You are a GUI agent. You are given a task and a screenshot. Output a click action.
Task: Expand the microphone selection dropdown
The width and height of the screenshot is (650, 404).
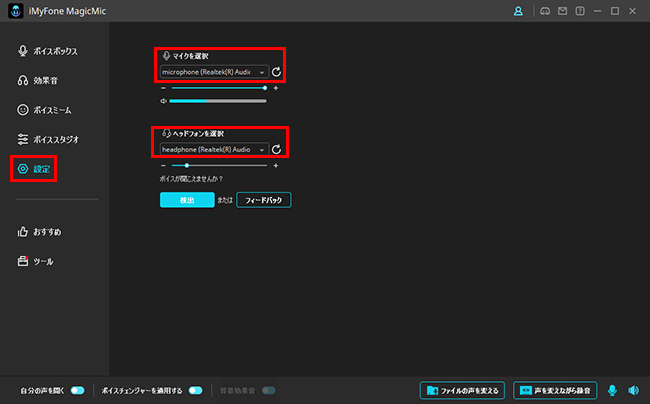214,72
